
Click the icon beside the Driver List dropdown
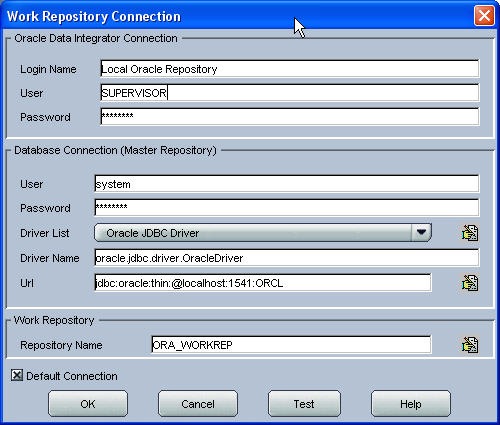(x=470, y=233)
